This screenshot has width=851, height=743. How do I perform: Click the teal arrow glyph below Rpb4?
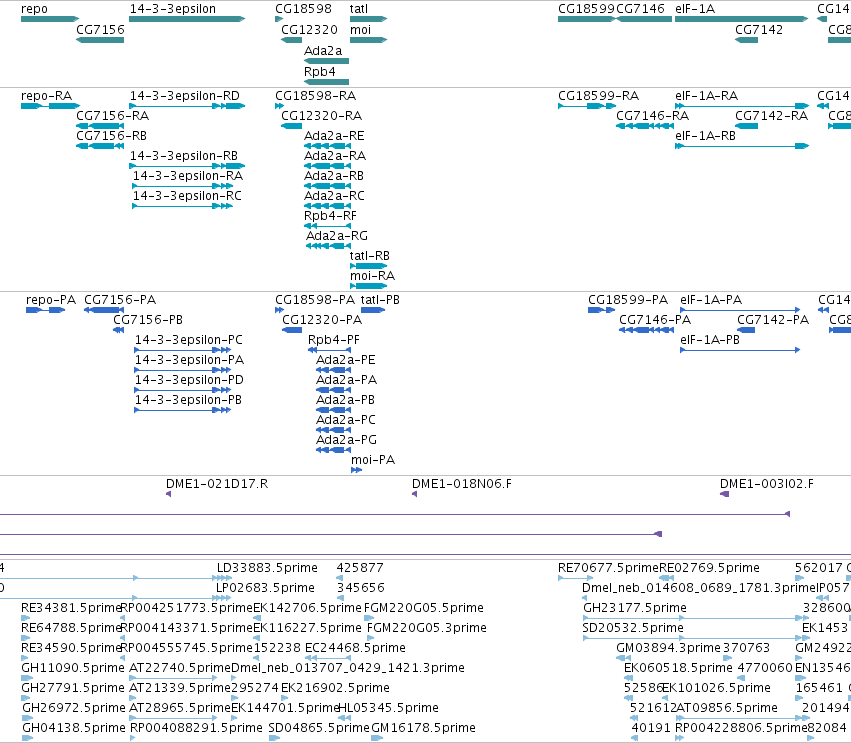coord(326,82)
